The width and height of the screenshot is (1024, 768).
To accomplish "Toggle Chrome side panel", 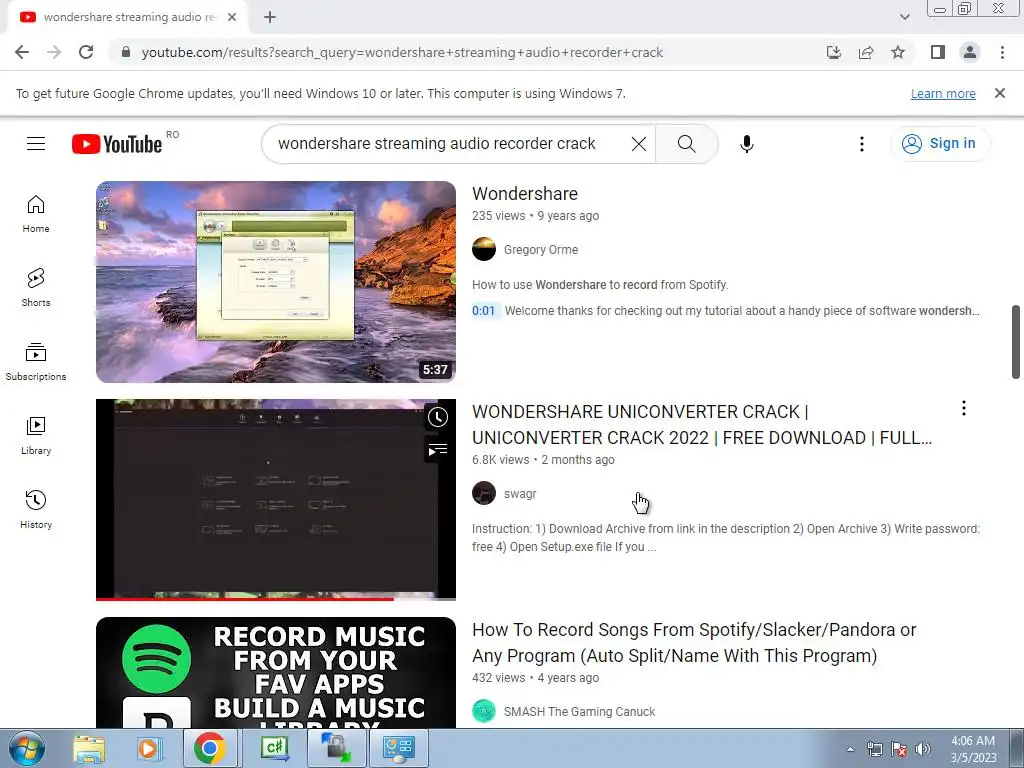I will pyautogui.click(x=938, y=52).
